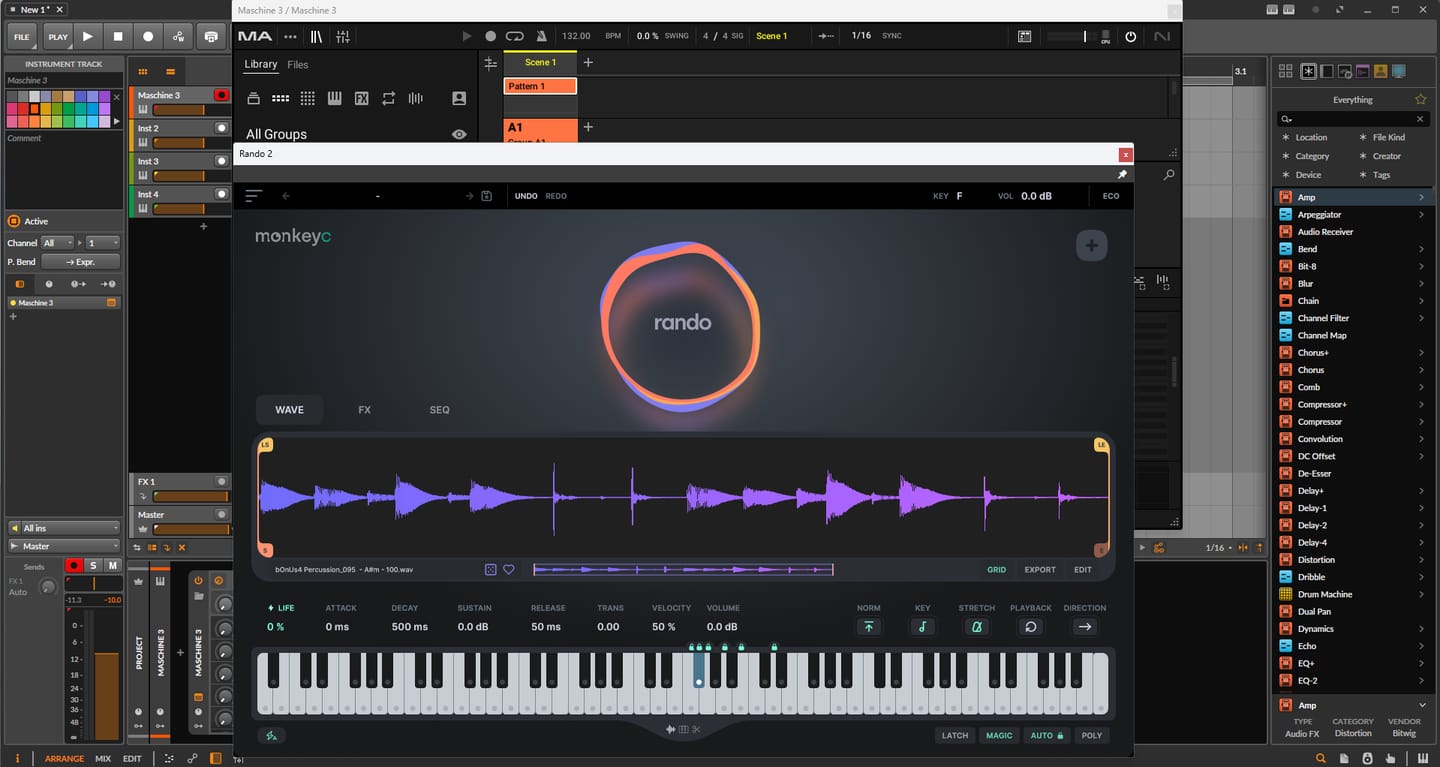Select the orange color swatch in track palette
Screen dimensions: 1440x767
[x=34, y=109]
